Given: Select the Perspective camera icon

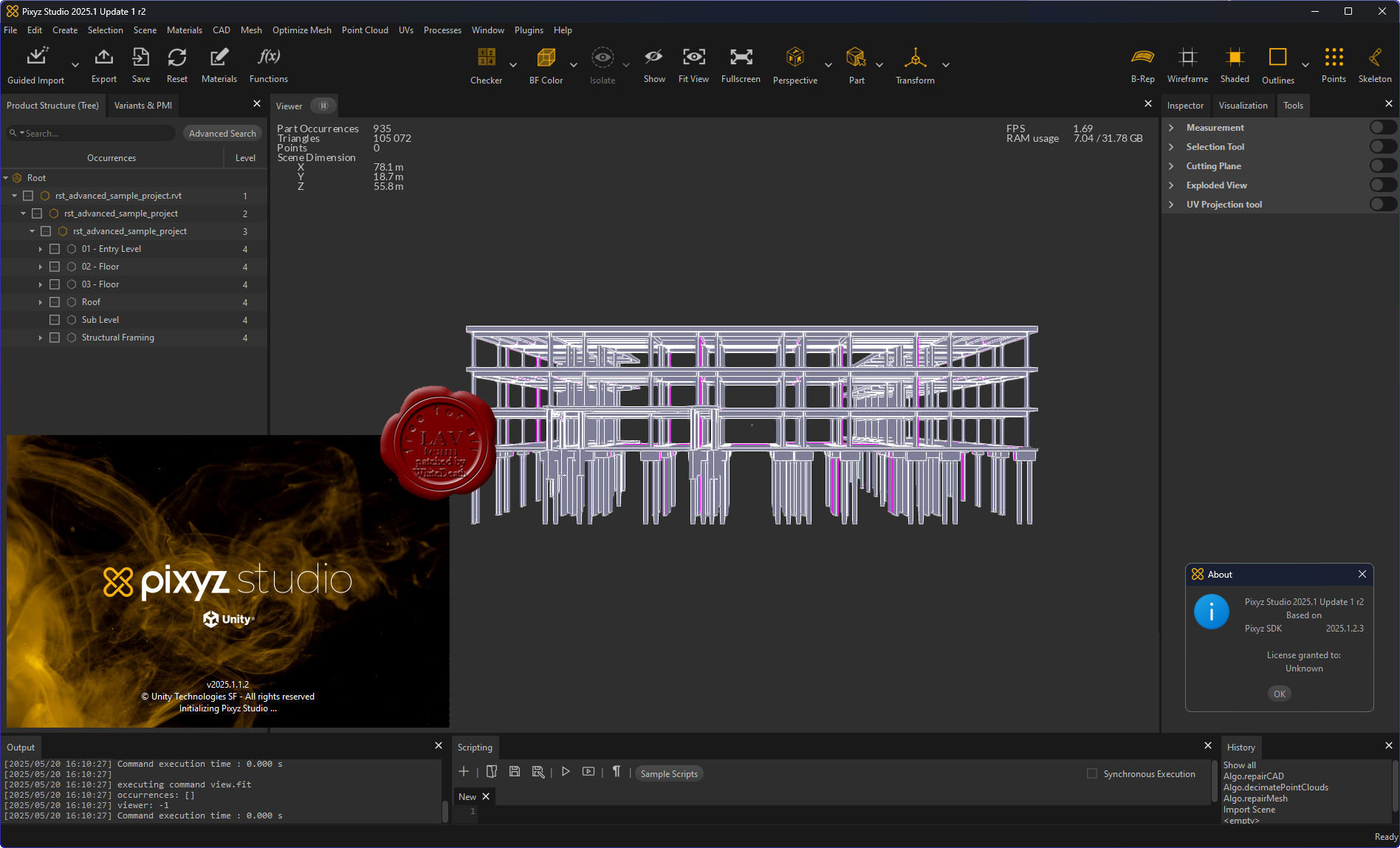Looking at the screenshot, I should point(795,58).
